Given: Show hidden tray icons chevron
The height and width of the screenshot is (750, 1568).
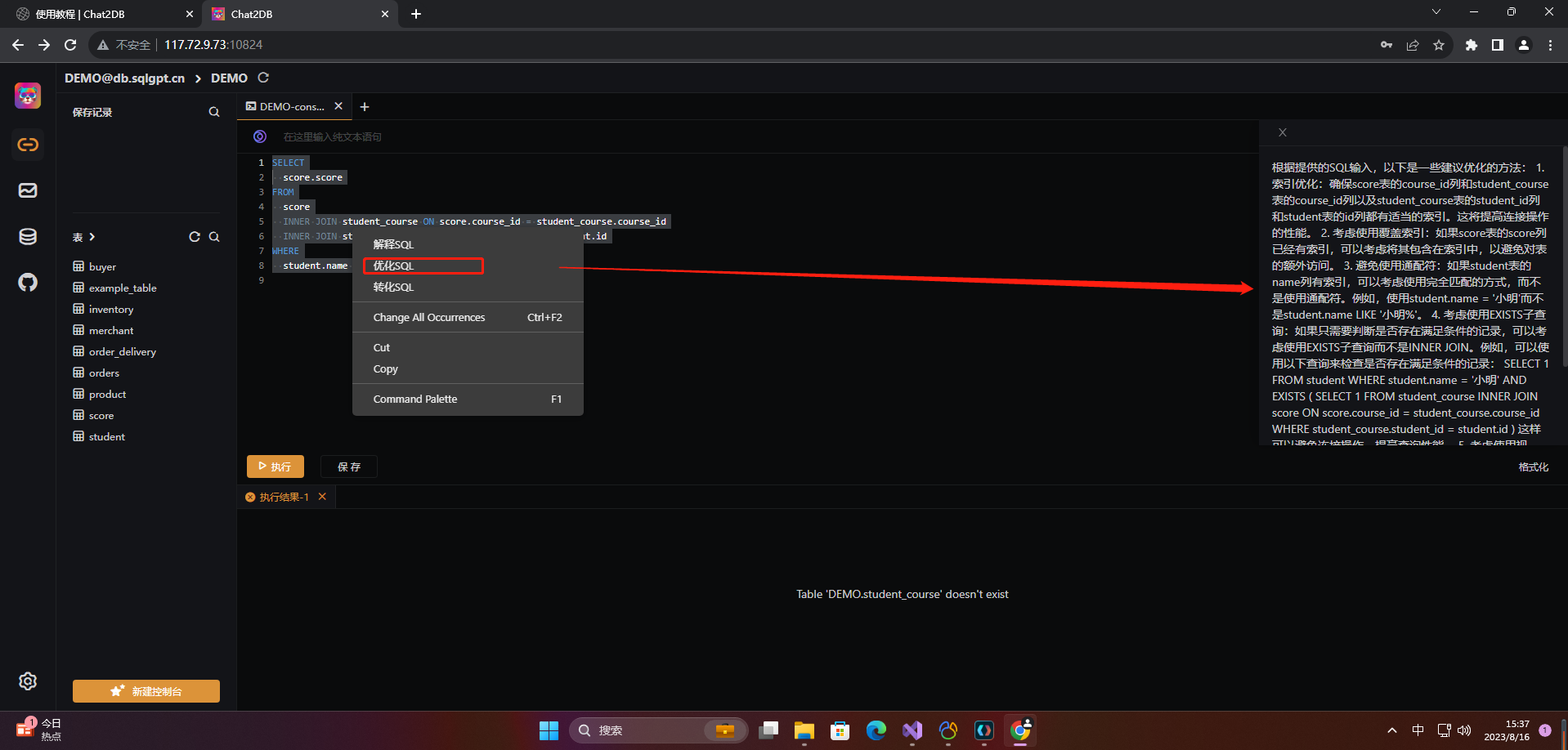Looking at the screenshot, I should pos(1392,730).
